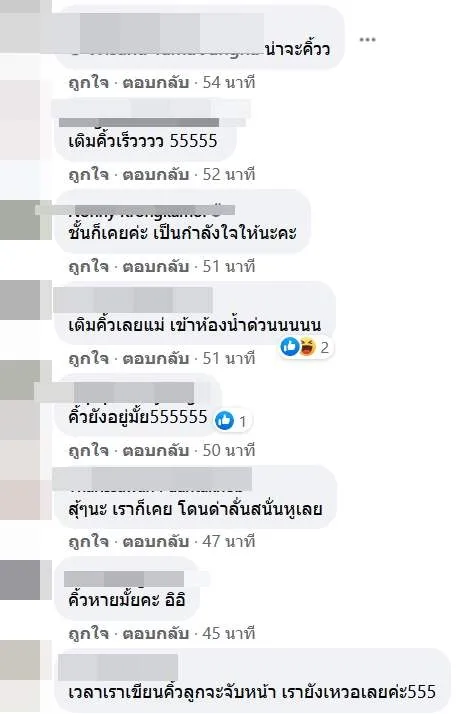
Task: Click the thumbs-up reaction count 1
Action: 233,421
